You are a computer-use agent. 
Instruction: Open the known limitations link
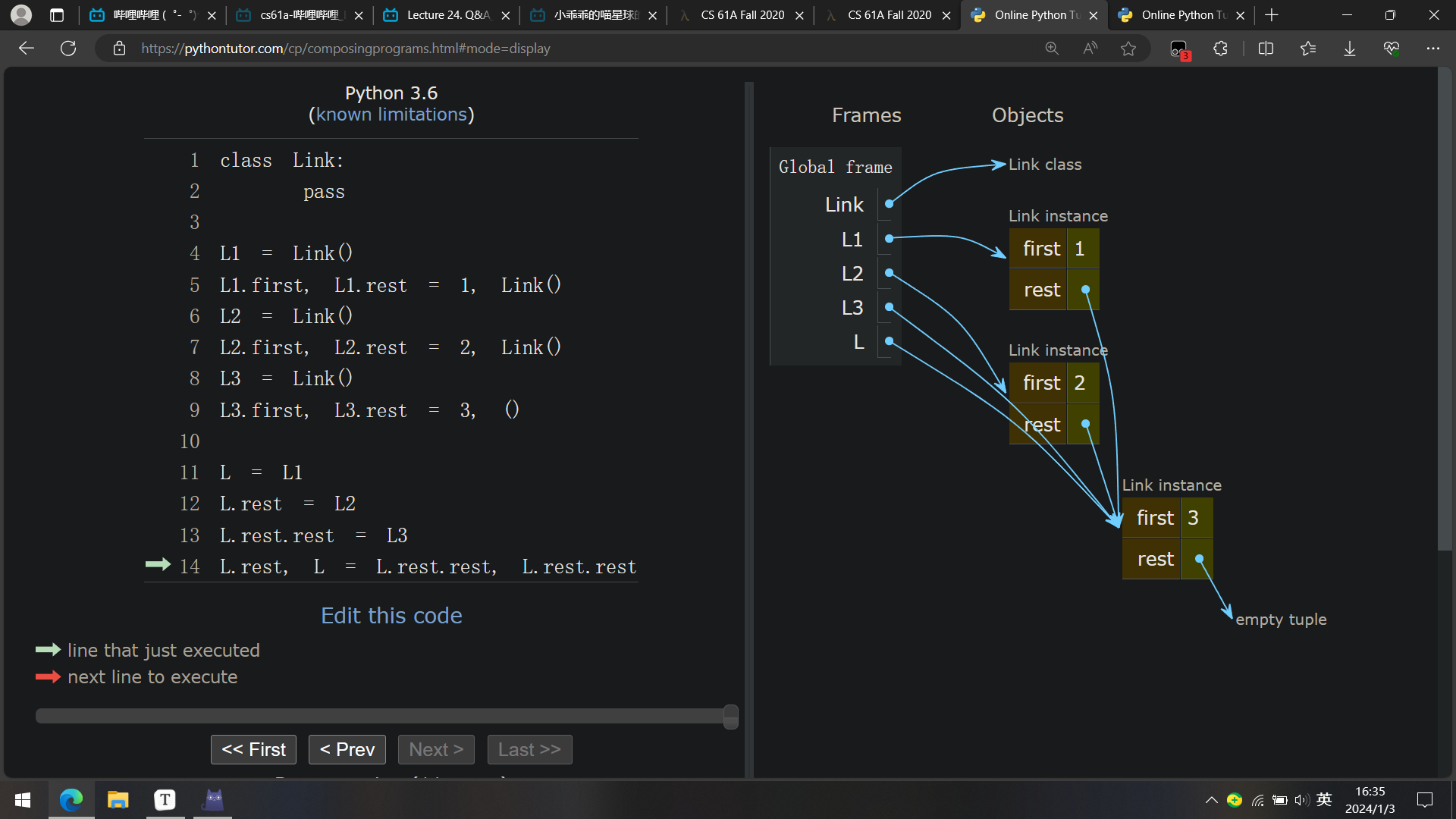391,115
